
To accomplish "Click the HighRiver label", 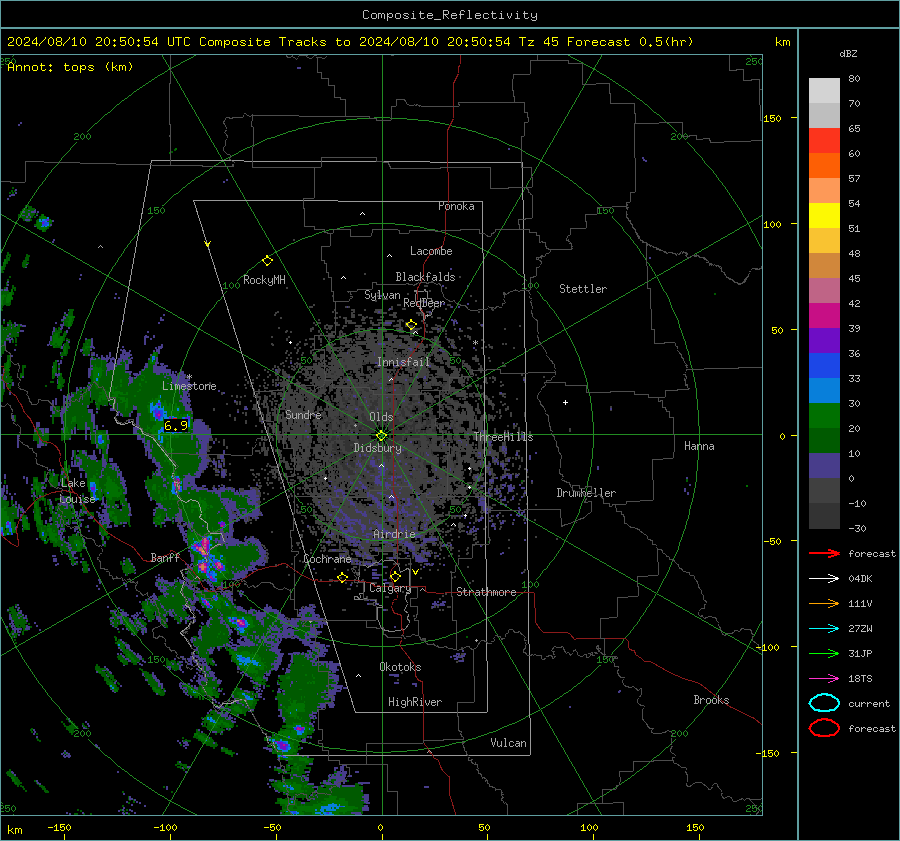I will 415,702.
